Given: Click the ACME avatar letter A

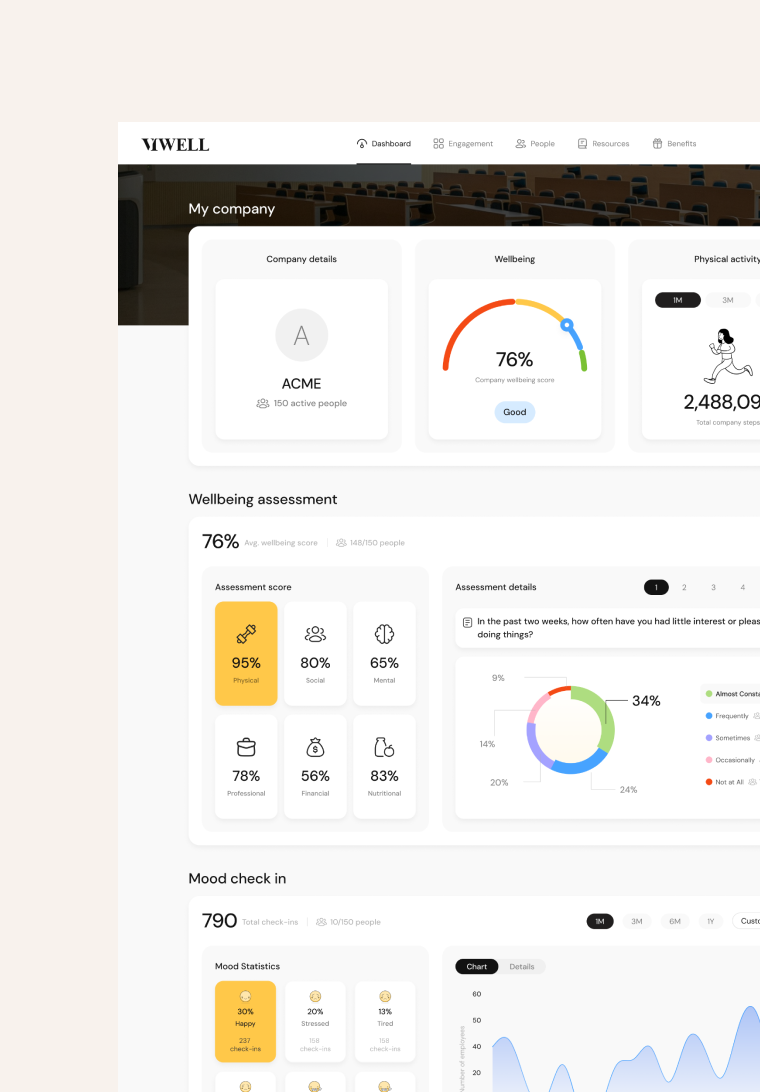Looking at the screenshot, I should [x=302, y=336].
